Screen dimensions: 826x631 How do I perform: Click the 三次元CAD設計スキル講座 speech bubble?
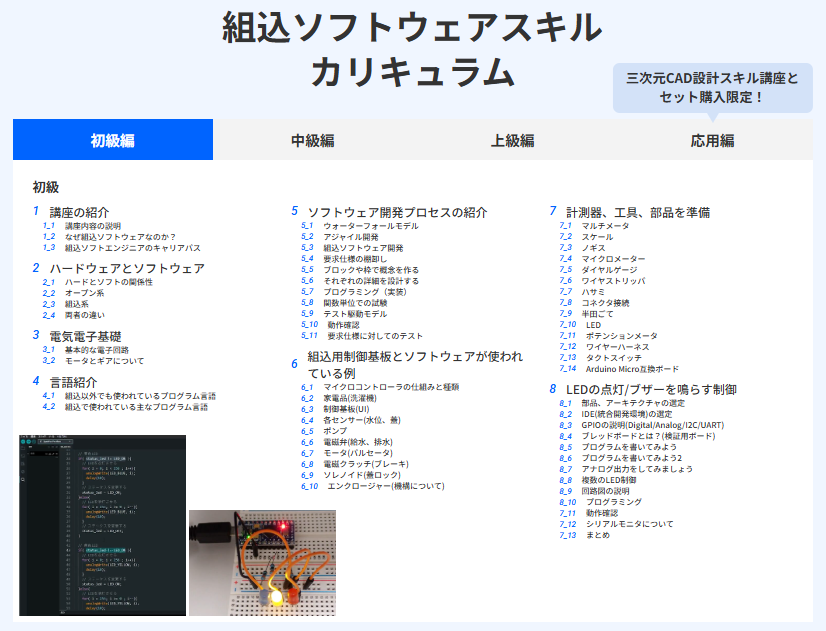tap(711, 87)
